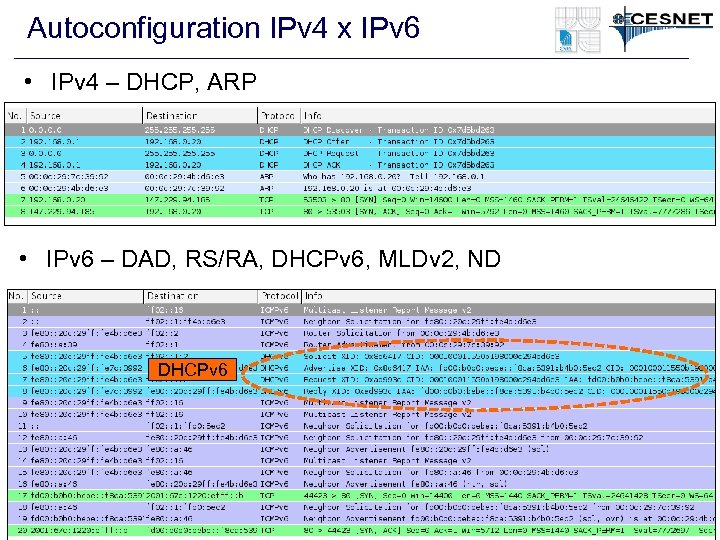The image size is (720, 540).
Task: Sort IPv6 capture by Protocol column header
Action: (x=280, y=296)
